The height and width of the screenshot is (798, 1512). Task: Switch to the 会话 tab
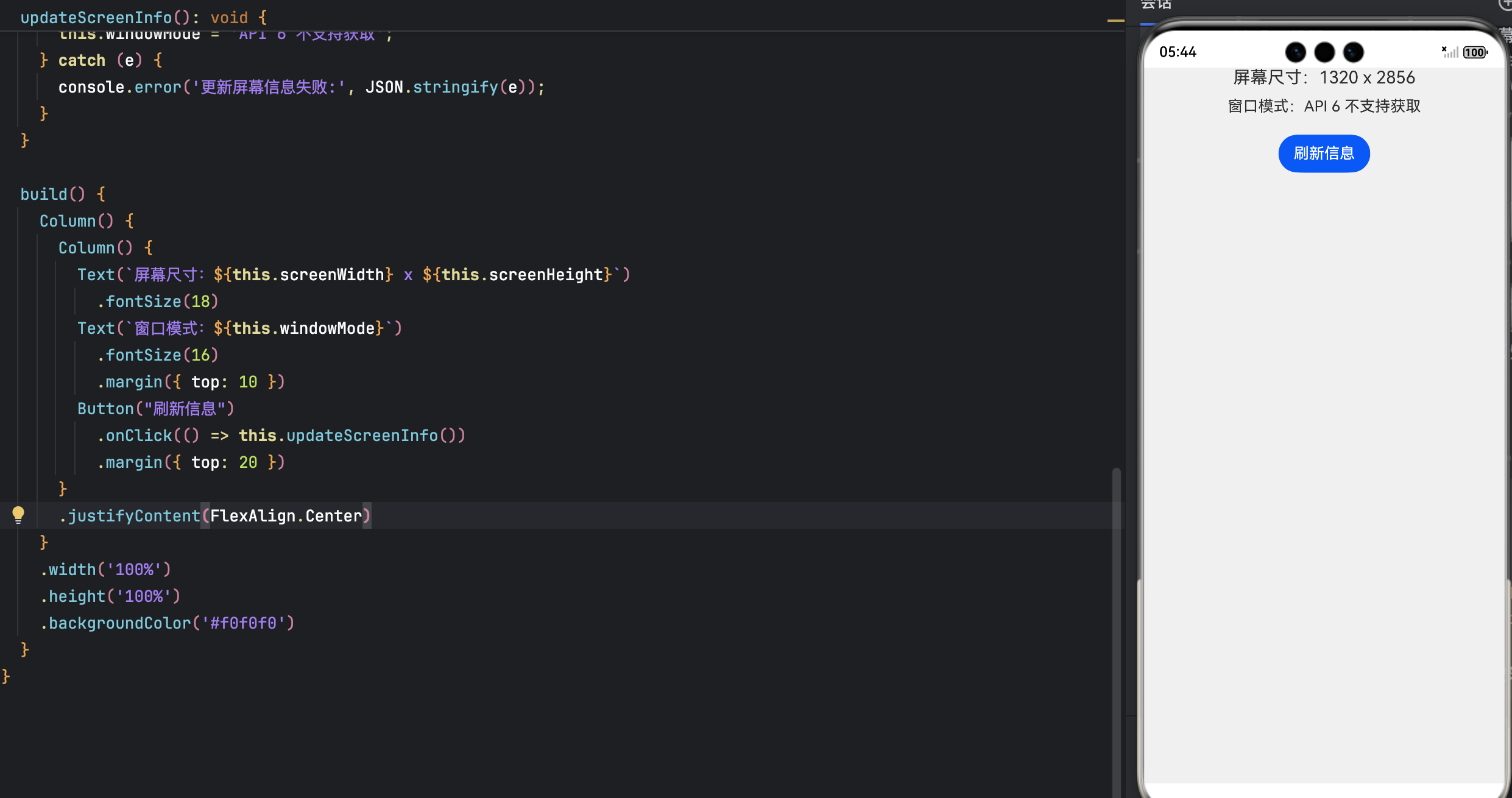point(1156,5)
